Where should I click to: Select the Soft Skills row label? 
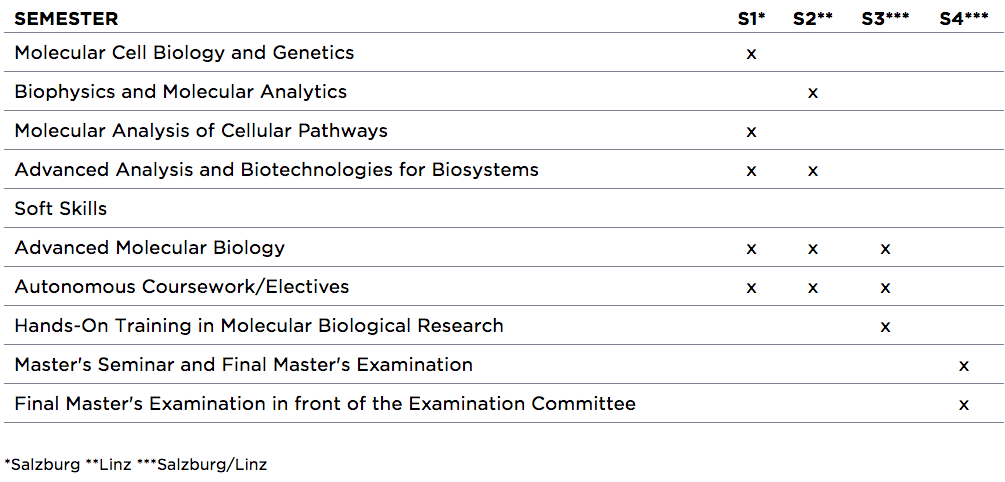[x=61, y=208]
